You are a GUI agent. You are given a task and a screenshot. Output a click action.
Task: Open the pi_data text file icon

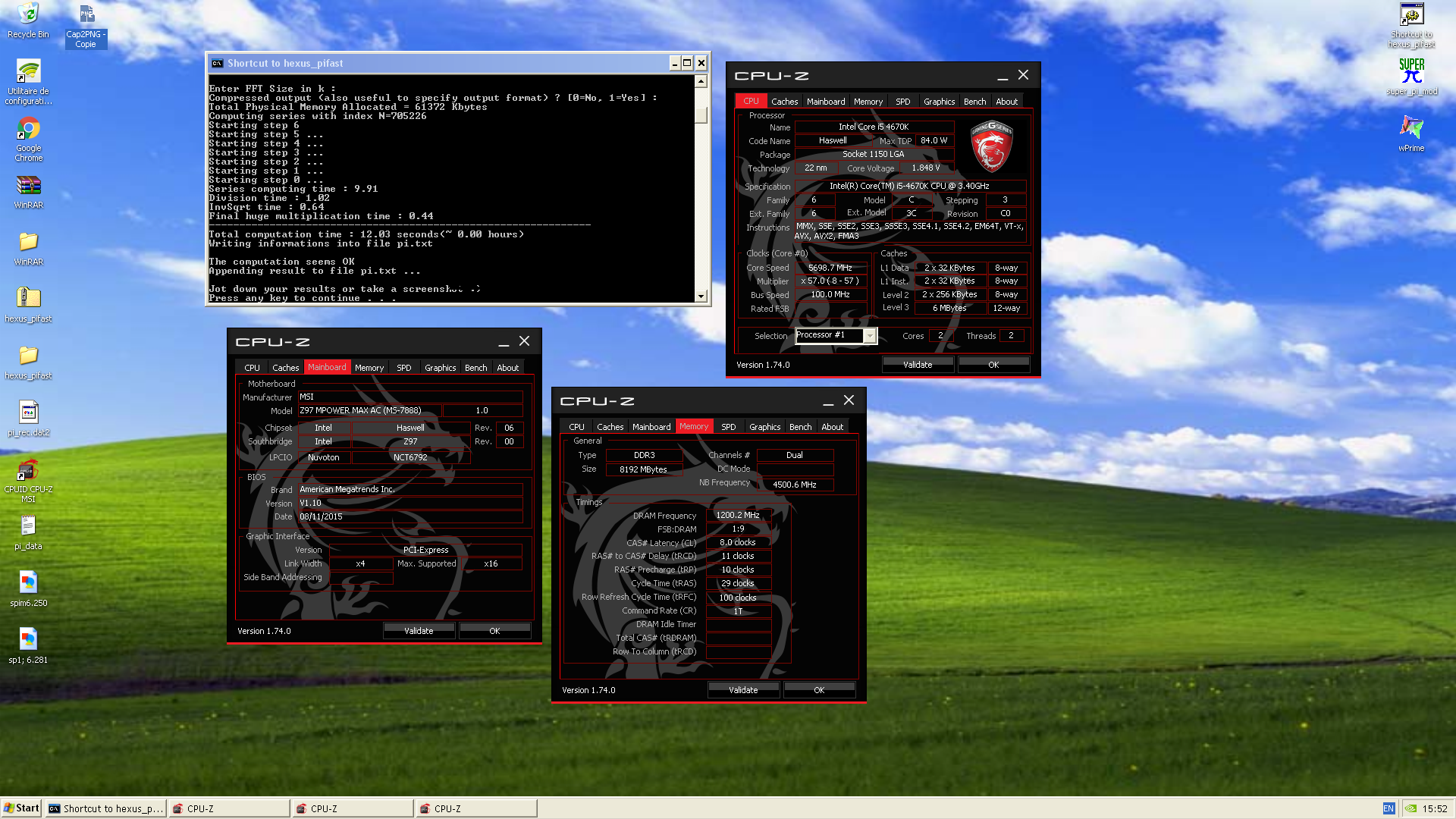[28, 533]
